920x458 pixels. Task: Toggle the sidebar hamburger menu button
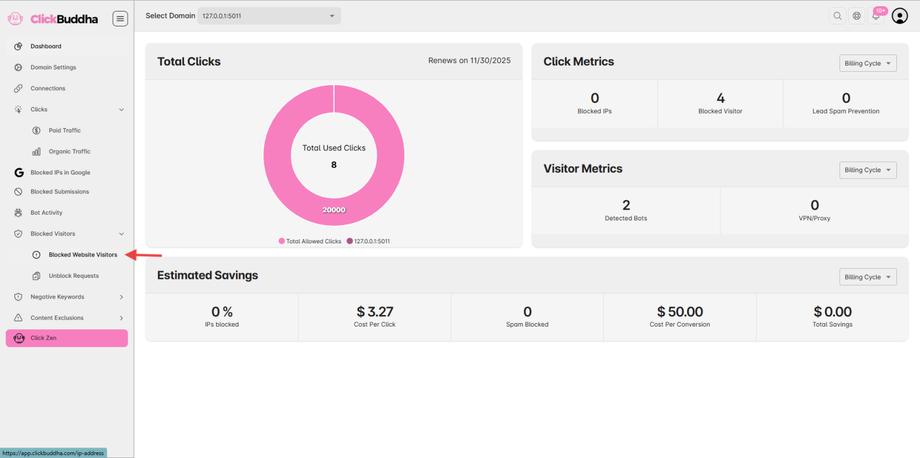click(x=120, y=19)
